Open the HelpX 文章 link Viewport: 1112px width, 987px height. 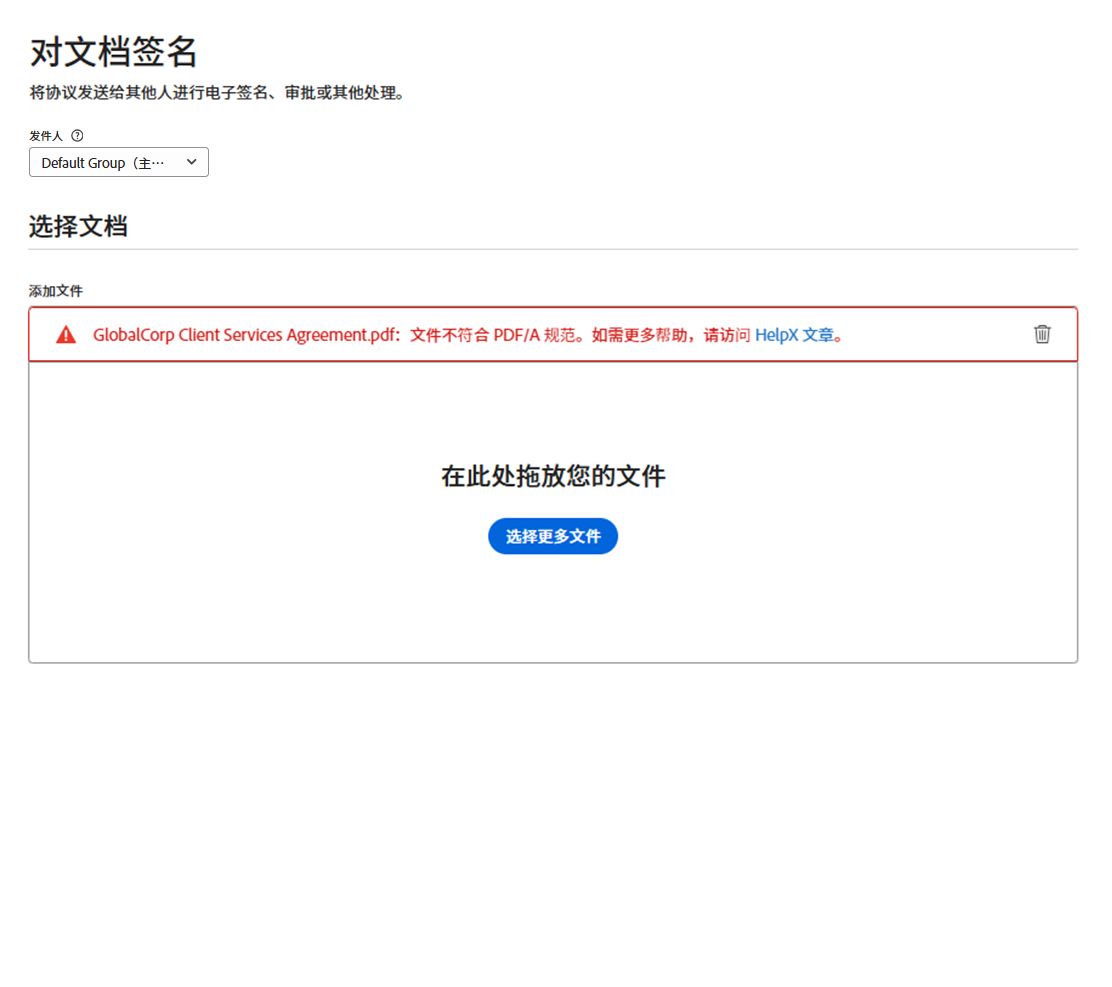click(794, 335)
